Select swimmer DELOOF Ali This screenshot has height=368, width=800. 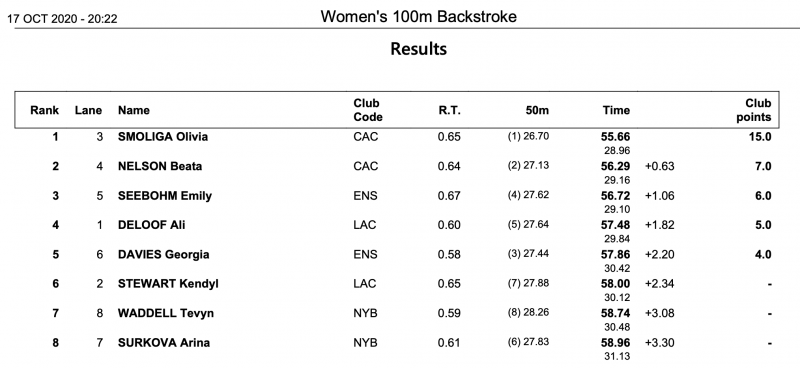point(152,225)
